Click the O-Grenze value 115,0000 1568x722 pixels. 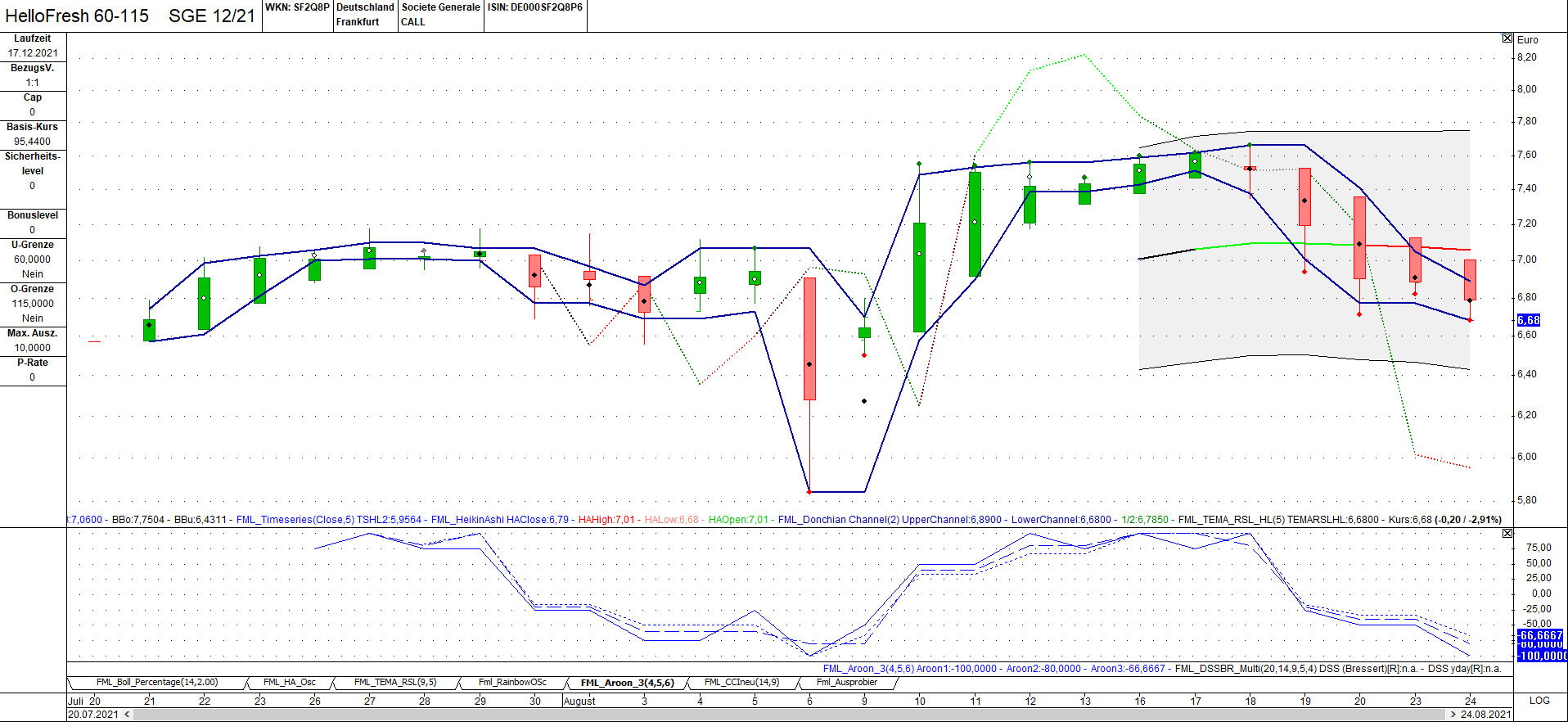(33, 304)
